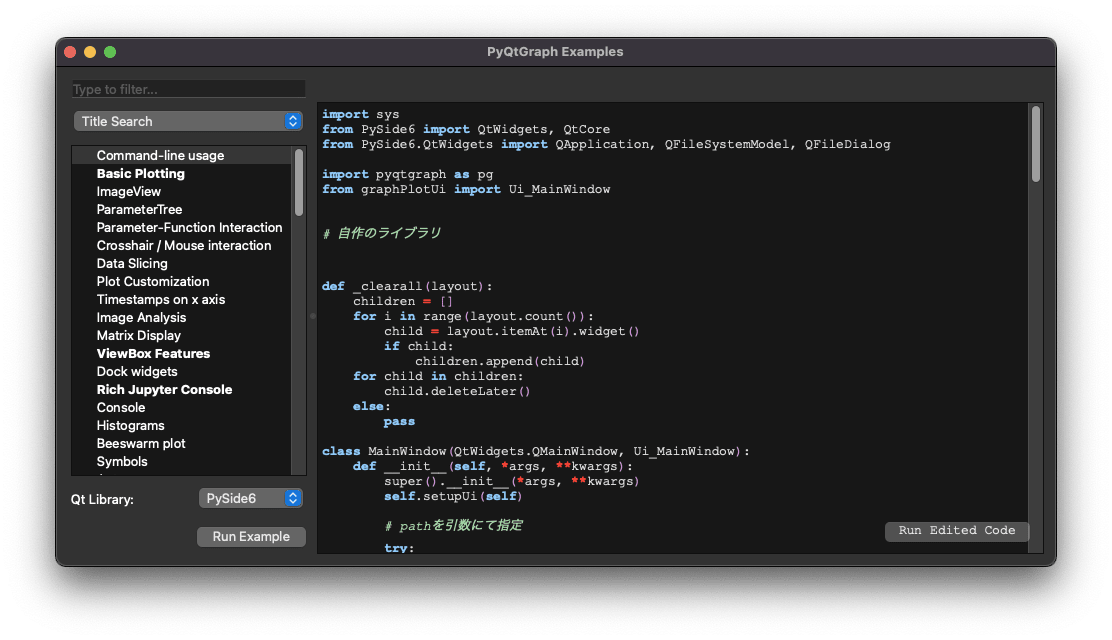Click the splitter handle between list and code
The width and height of the screenshot is (1112, 640).
pos(312,316)
